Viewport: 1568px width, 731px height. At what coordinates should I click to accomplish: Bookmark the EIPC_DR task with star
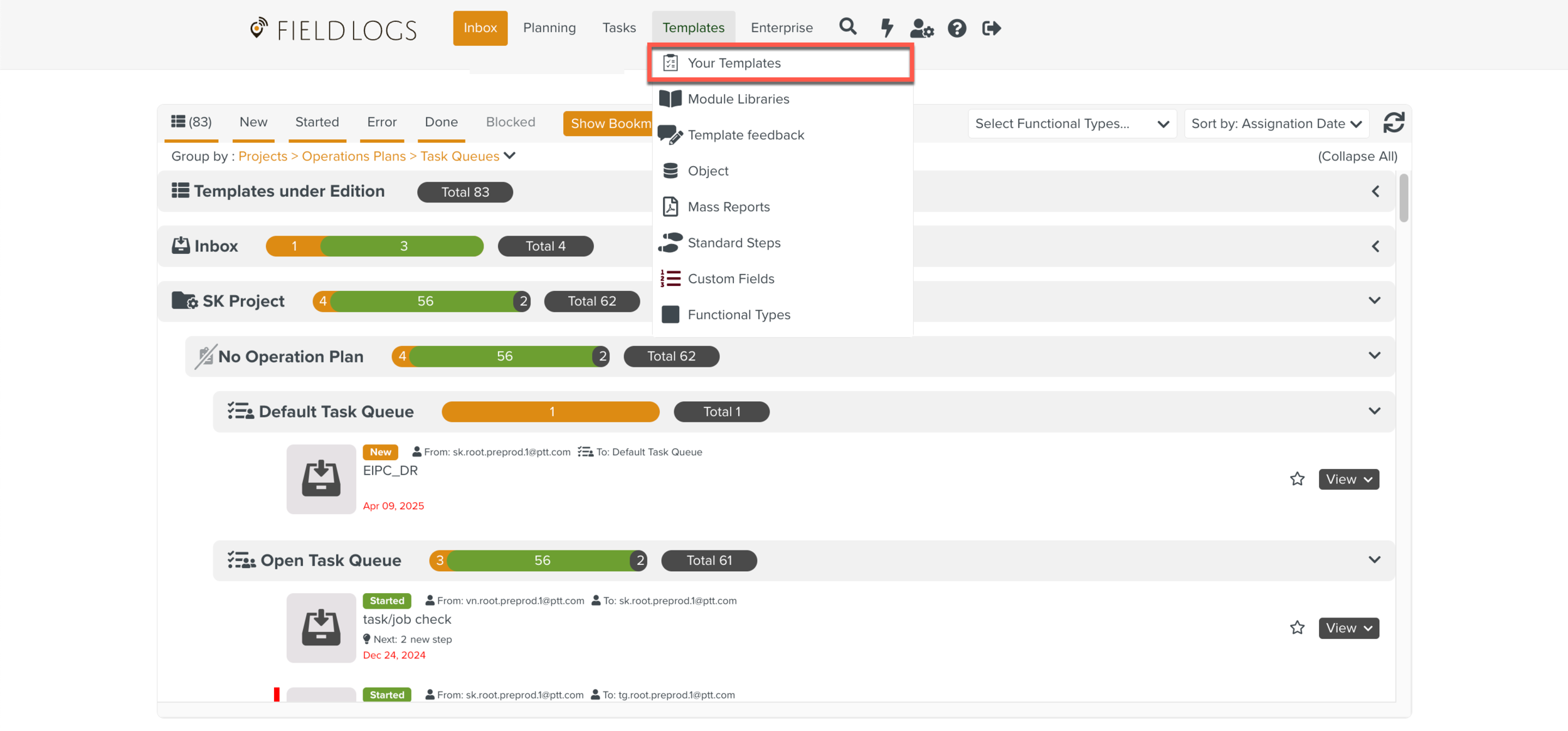pyautogui.click(x=1297, y=479)
